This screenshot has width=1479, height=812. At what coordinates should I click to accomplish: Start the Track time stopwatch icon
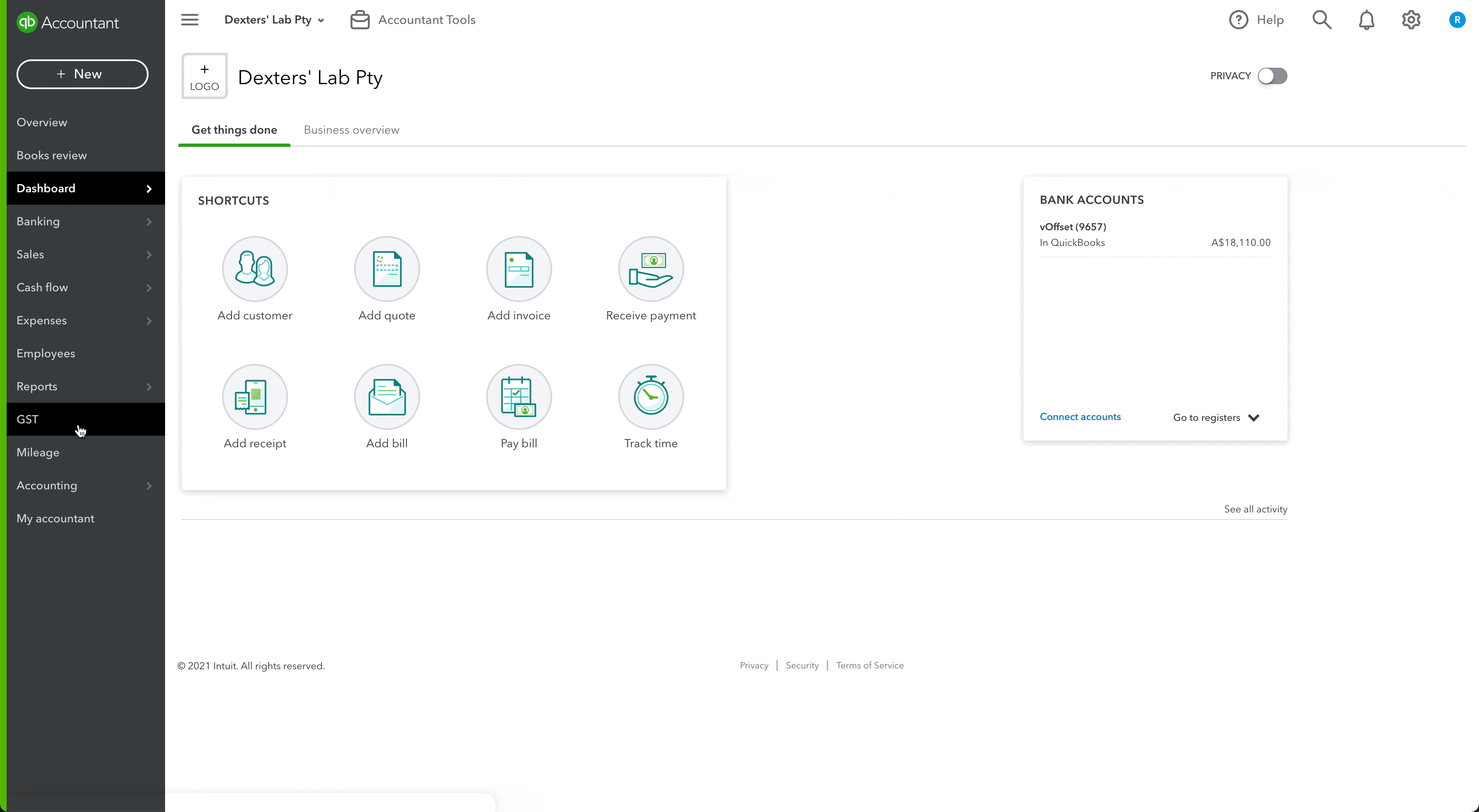click(650, 397)
